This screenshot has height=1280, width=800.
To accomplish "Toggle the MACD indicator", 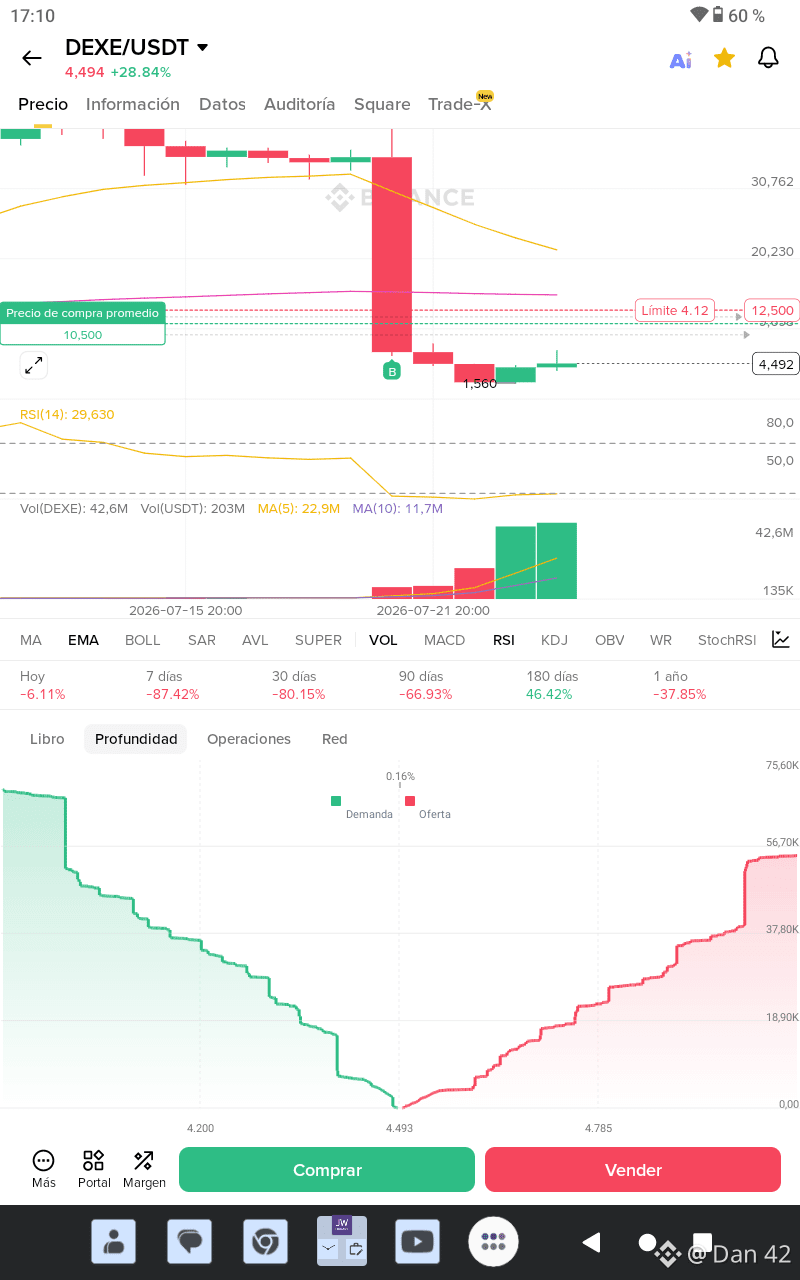I will 444,640.
